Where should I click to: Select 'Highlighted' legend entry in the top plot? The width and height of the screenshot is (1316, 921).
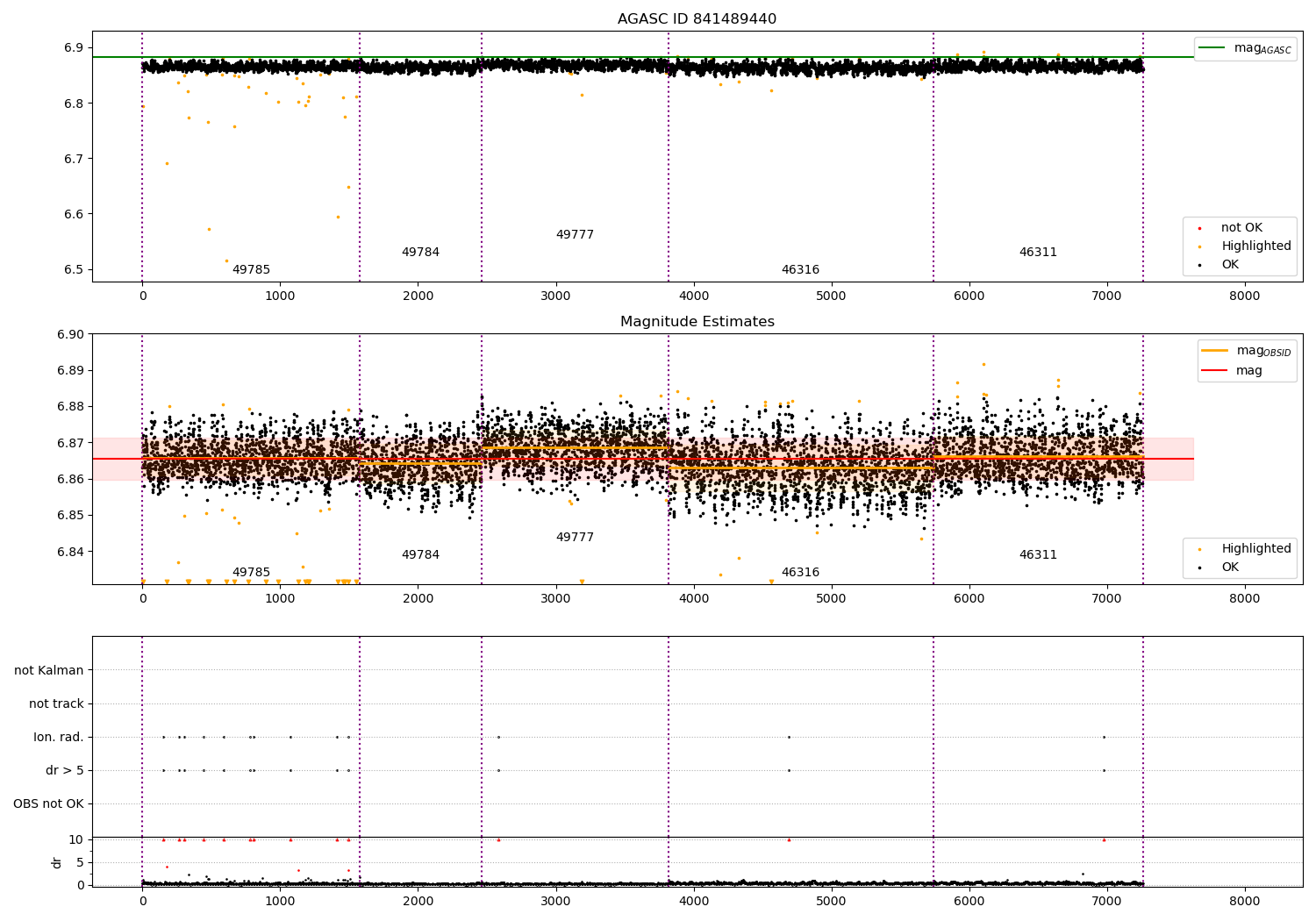coord(1256,246)
